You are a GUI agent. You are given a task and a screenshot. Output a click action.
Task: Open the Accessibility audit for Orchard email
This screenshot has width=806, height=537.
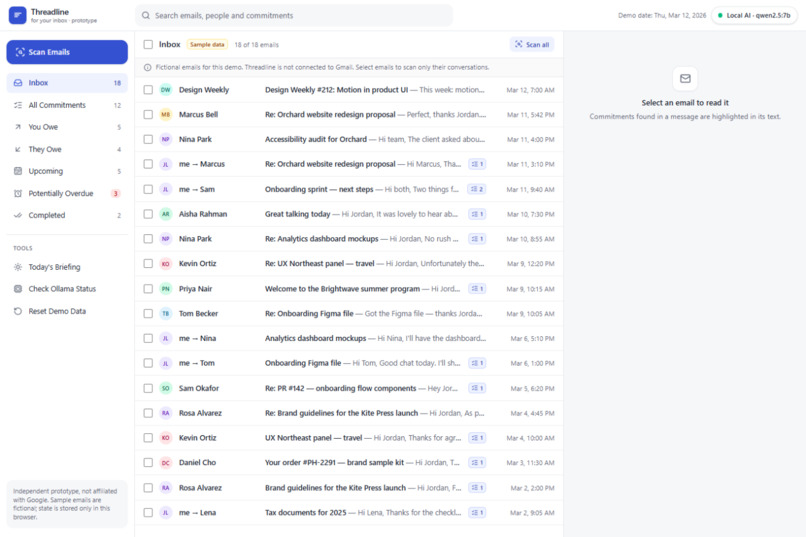349,139
